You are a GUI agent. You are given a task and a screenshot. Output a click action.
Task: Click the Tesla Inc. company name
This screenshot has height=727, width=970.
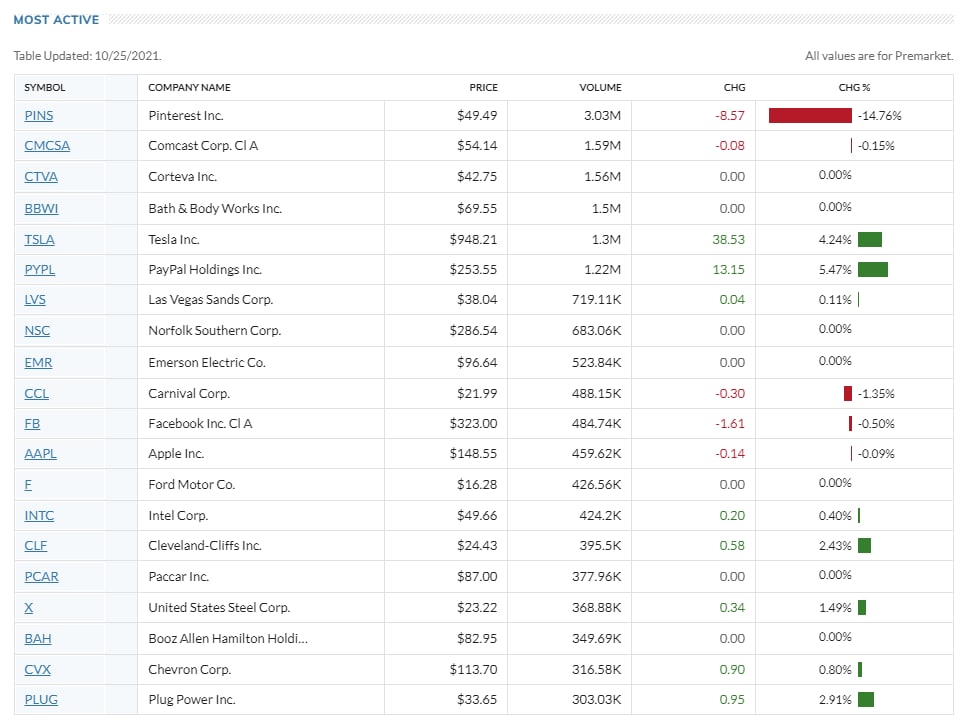(174, 239)
